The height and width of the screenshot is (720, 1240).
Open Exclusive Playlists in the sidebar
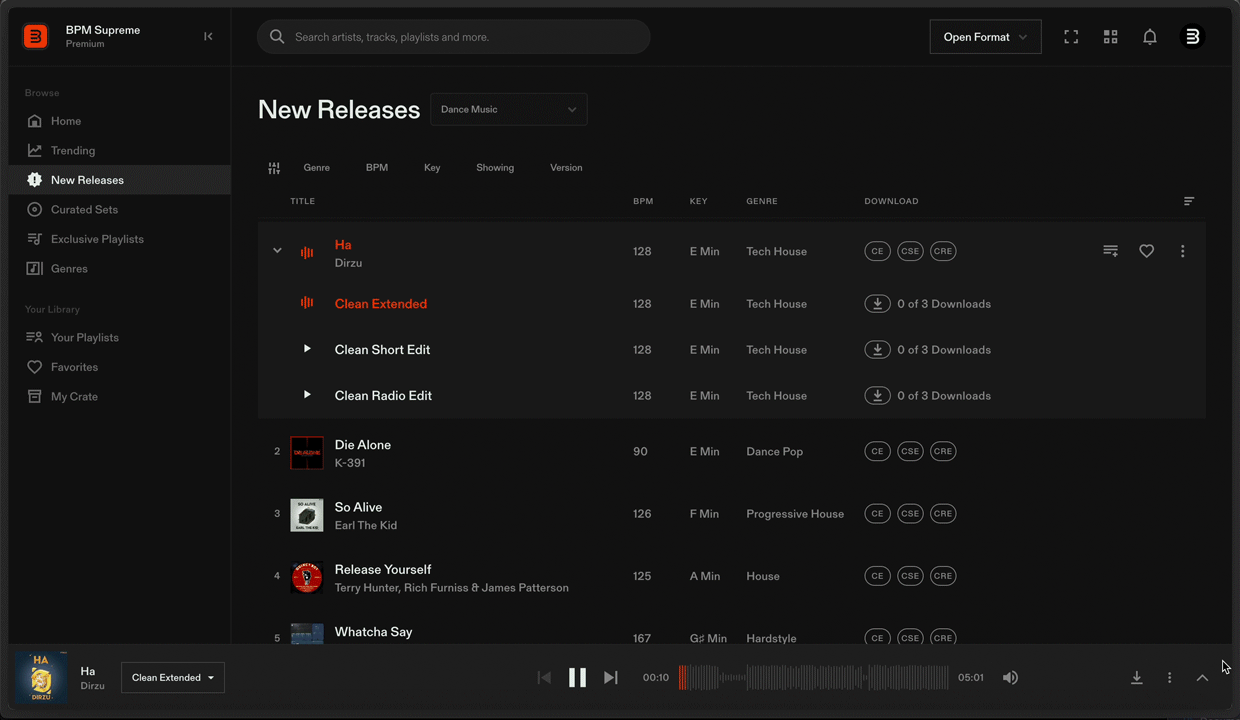[x=120, y=239]
